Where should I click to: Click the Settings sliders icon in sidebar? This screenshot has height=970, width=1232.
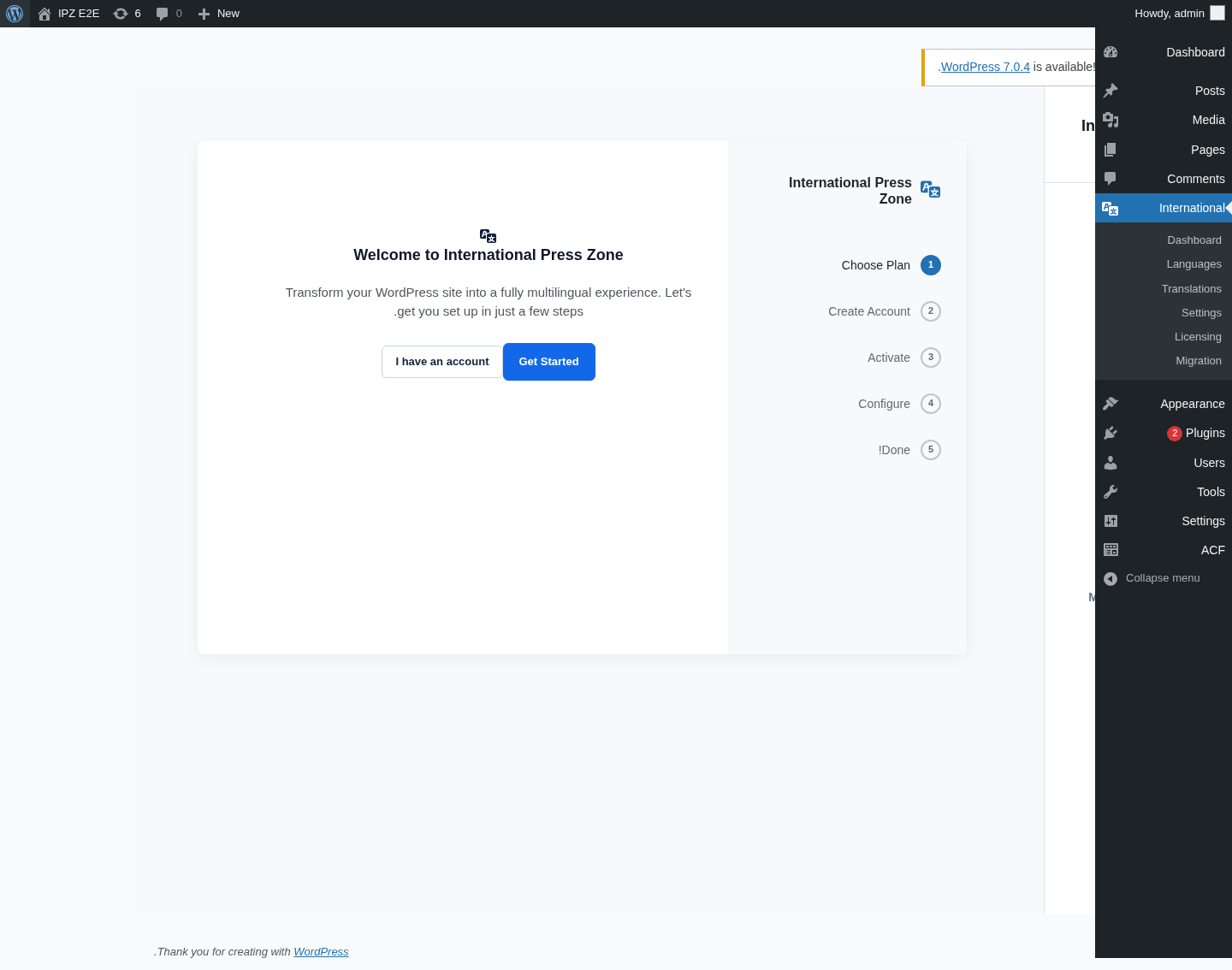[1111, 521]
